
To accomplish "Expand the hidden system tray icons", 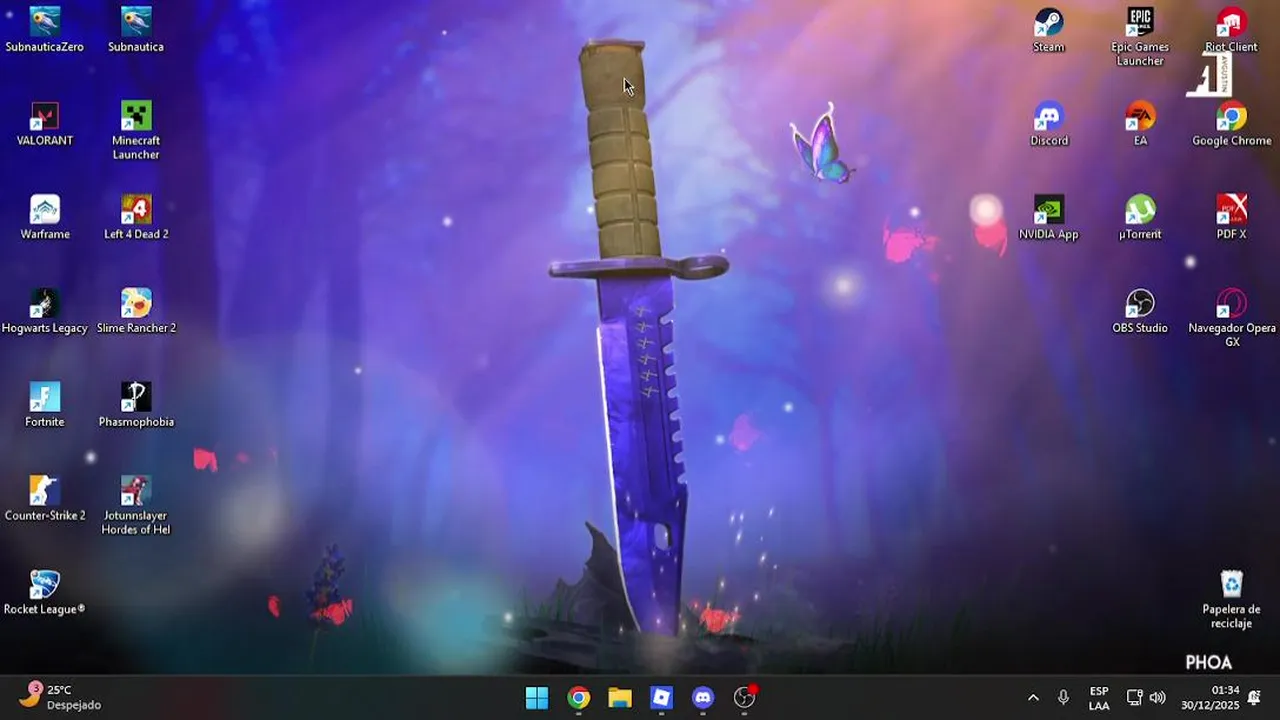I will coord(1033,697).
